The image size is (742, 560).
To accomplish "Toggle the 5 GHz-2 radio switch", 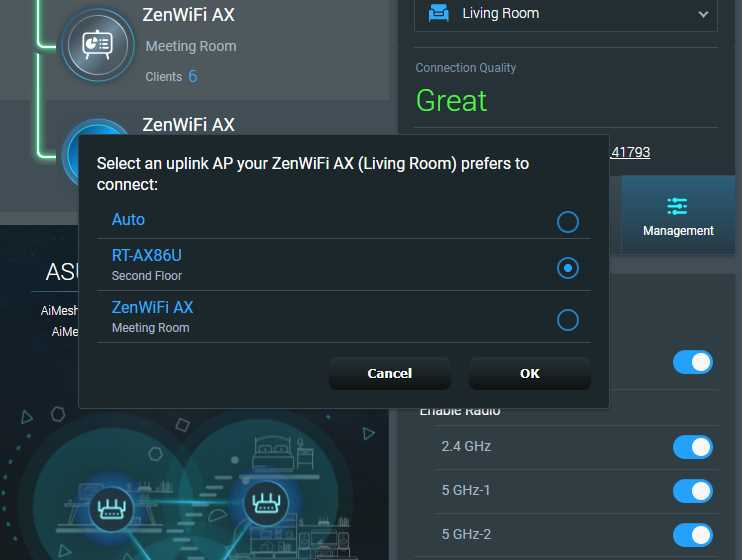I will click(x=693, y=535).
